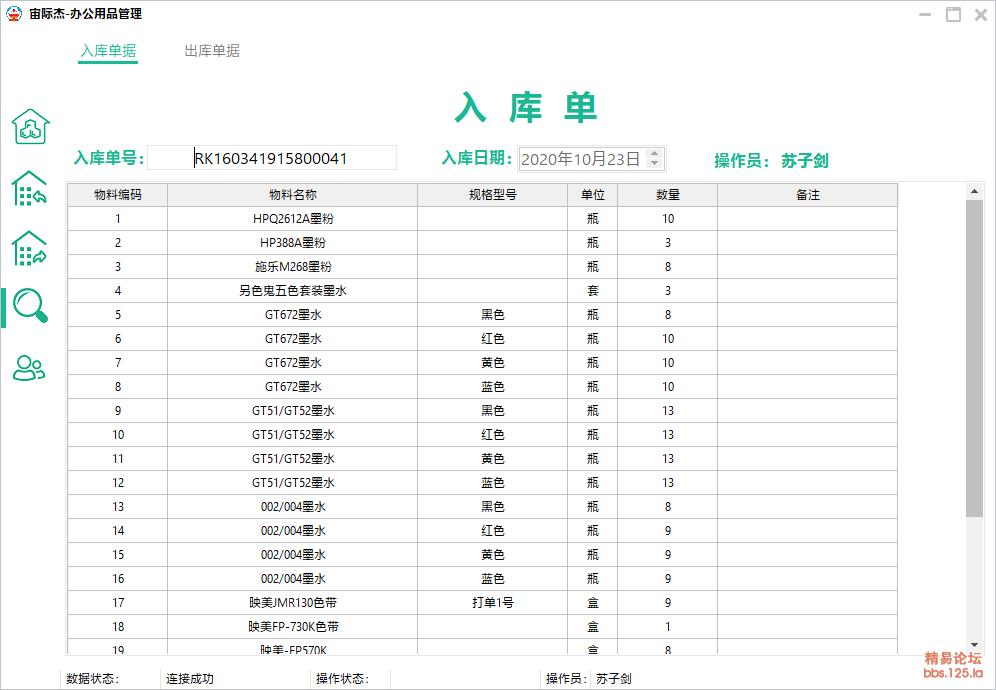Image resolution: width=996 pixels, height=690 pixels.
Task: Select 蓝色 spec cell in row 16
Action: point(492,579)
